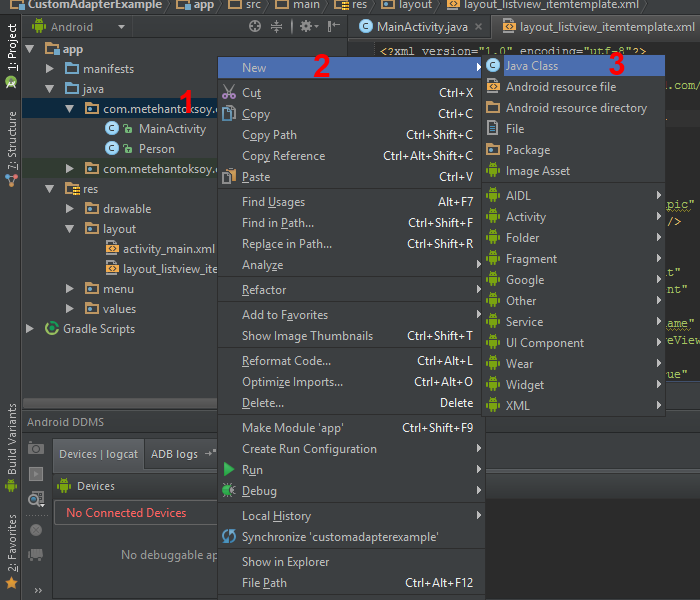Click the Person class icon in tree
Viewport: 700px width, 600px height.
pyautogui.click(x=112, y=148)
